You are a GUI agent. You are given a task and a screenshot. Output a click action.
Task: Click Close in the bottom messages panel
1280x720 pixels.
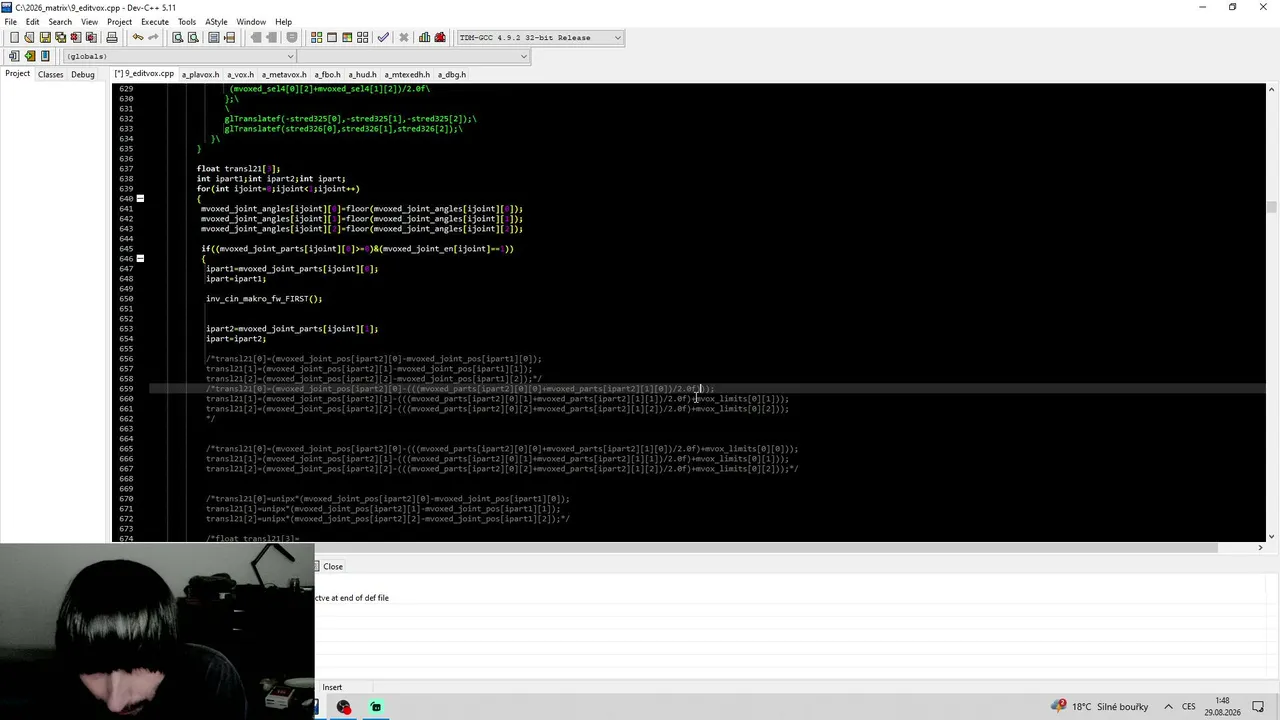click(x=333, y=567)
